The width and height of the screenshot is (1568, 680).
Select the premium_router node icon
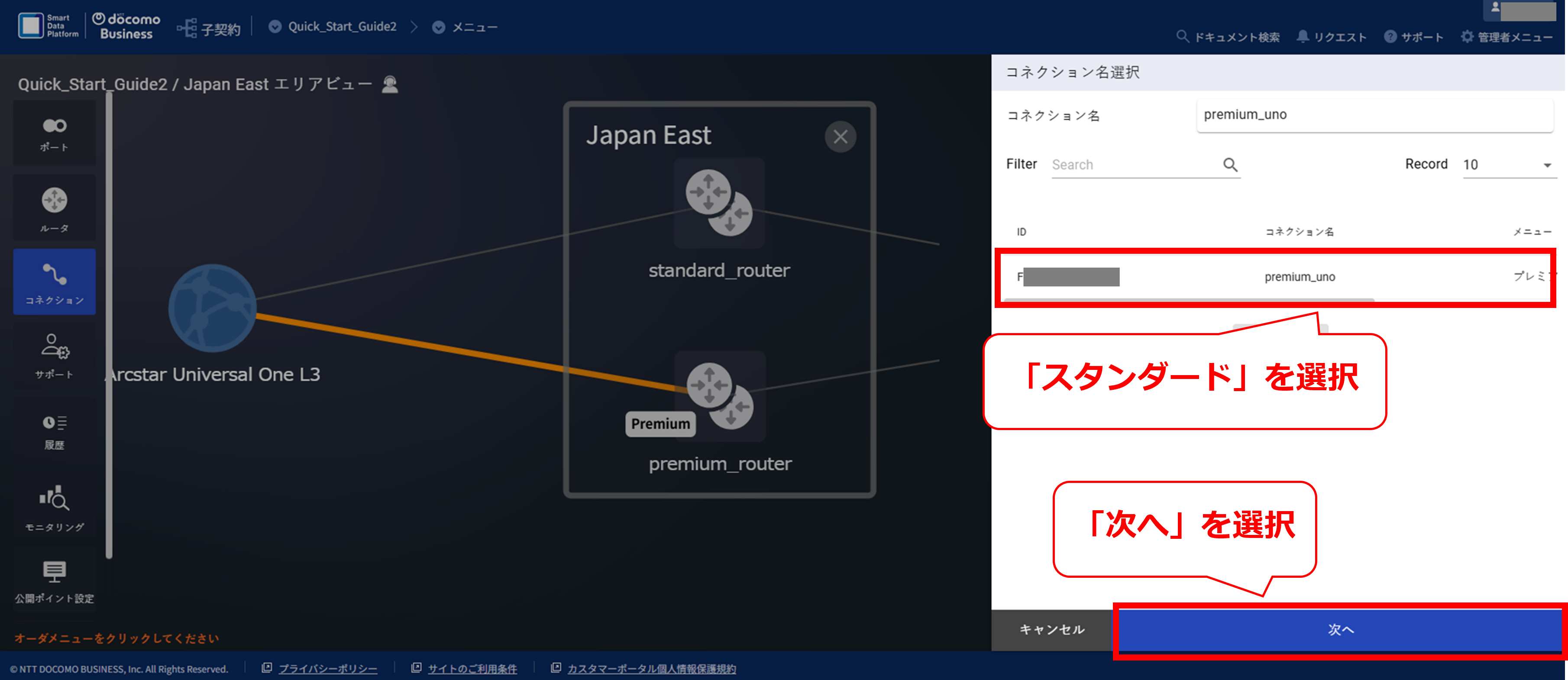[x=720, y=396]
